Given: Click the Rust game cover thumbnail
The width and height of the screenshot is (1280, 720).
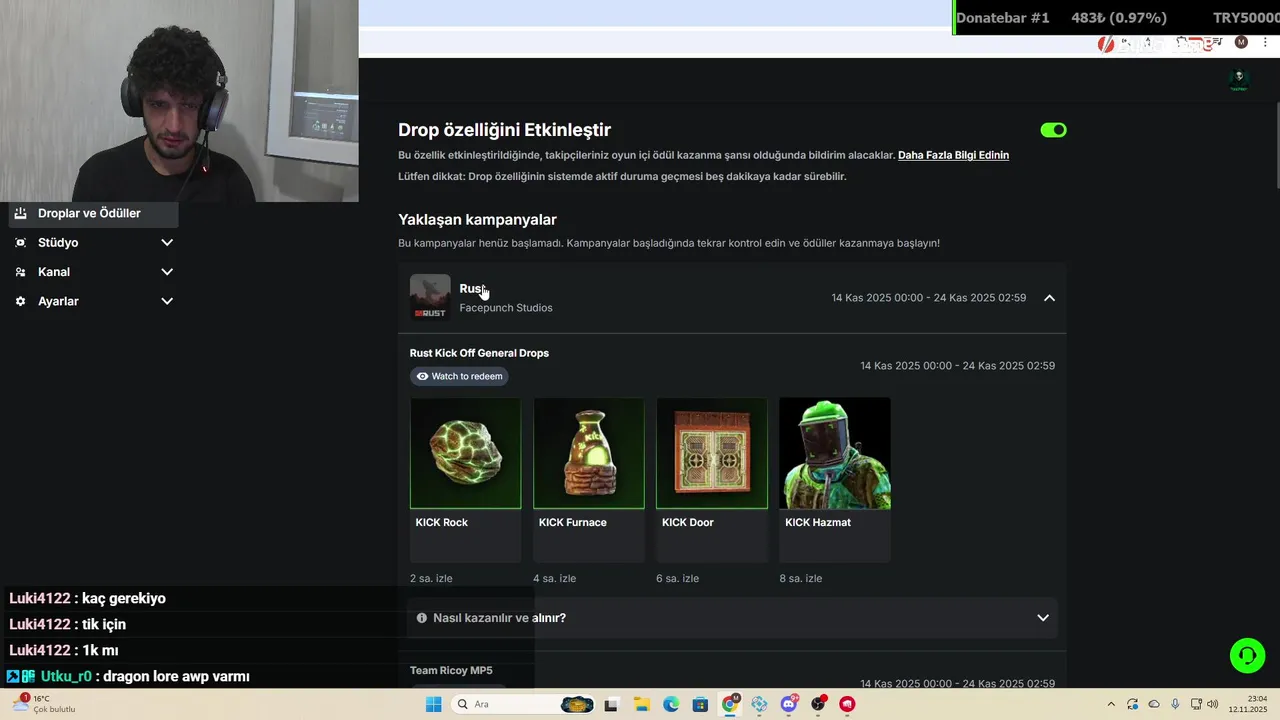Looking at the screenshot, I should click(x=430, y=297).
